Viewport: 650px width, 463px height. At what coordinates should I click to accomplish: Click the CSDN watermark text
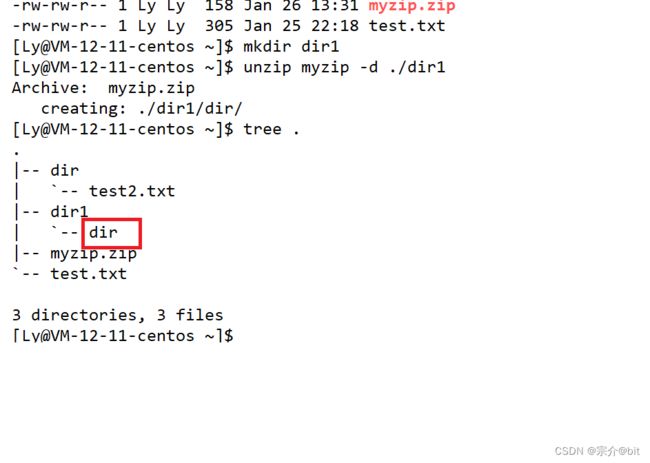pos(597,451)
